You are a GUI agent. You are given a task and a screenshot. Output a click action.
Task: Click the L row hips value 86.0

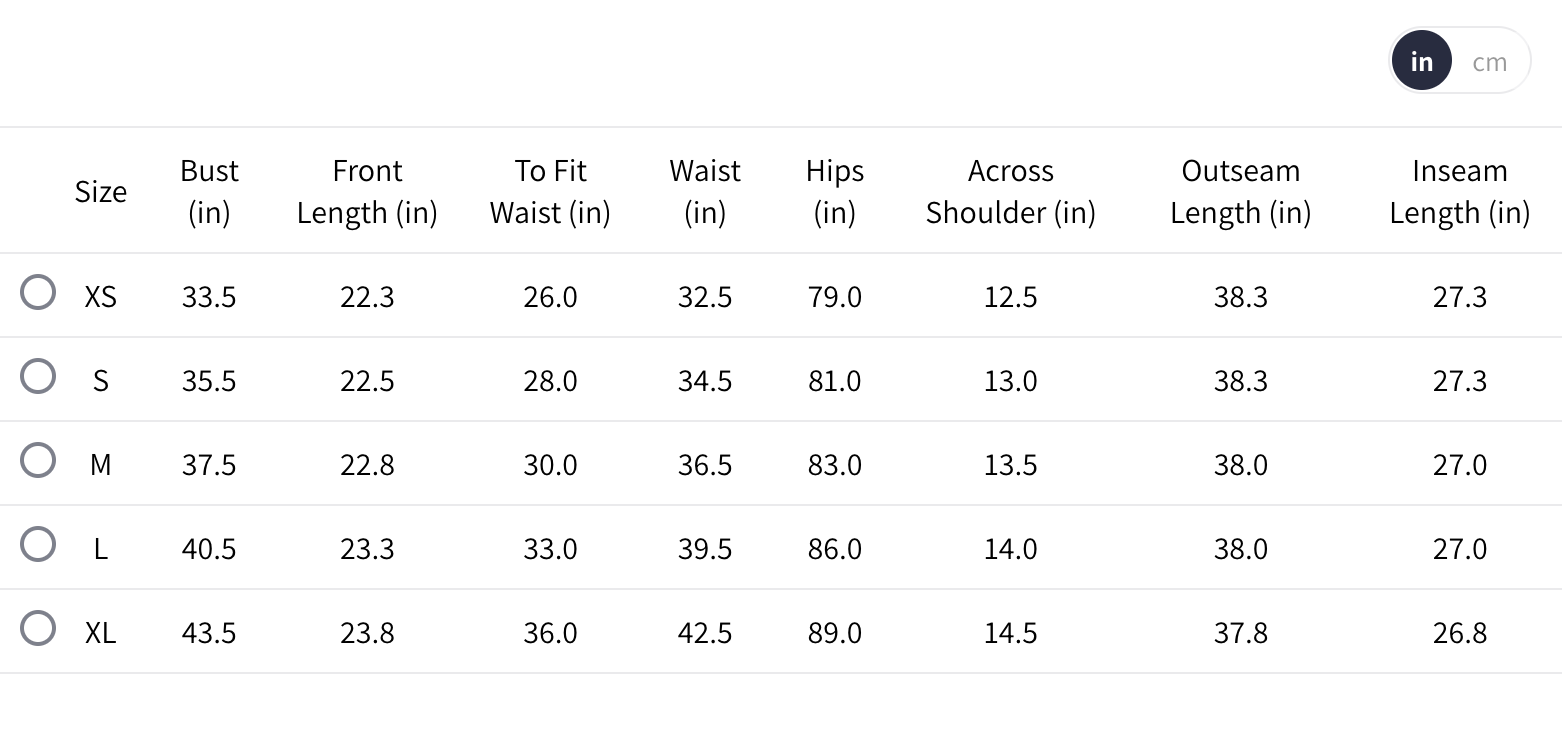(835, 549)
